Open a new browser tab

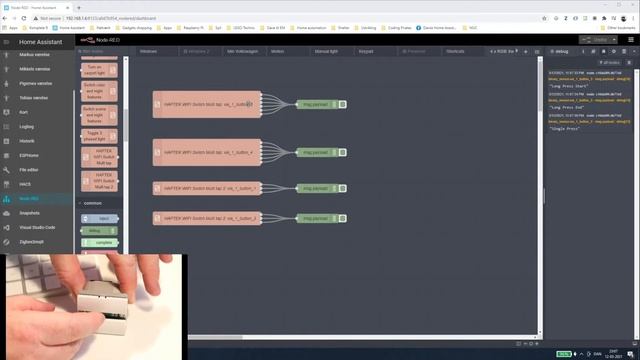click(79, 7)
